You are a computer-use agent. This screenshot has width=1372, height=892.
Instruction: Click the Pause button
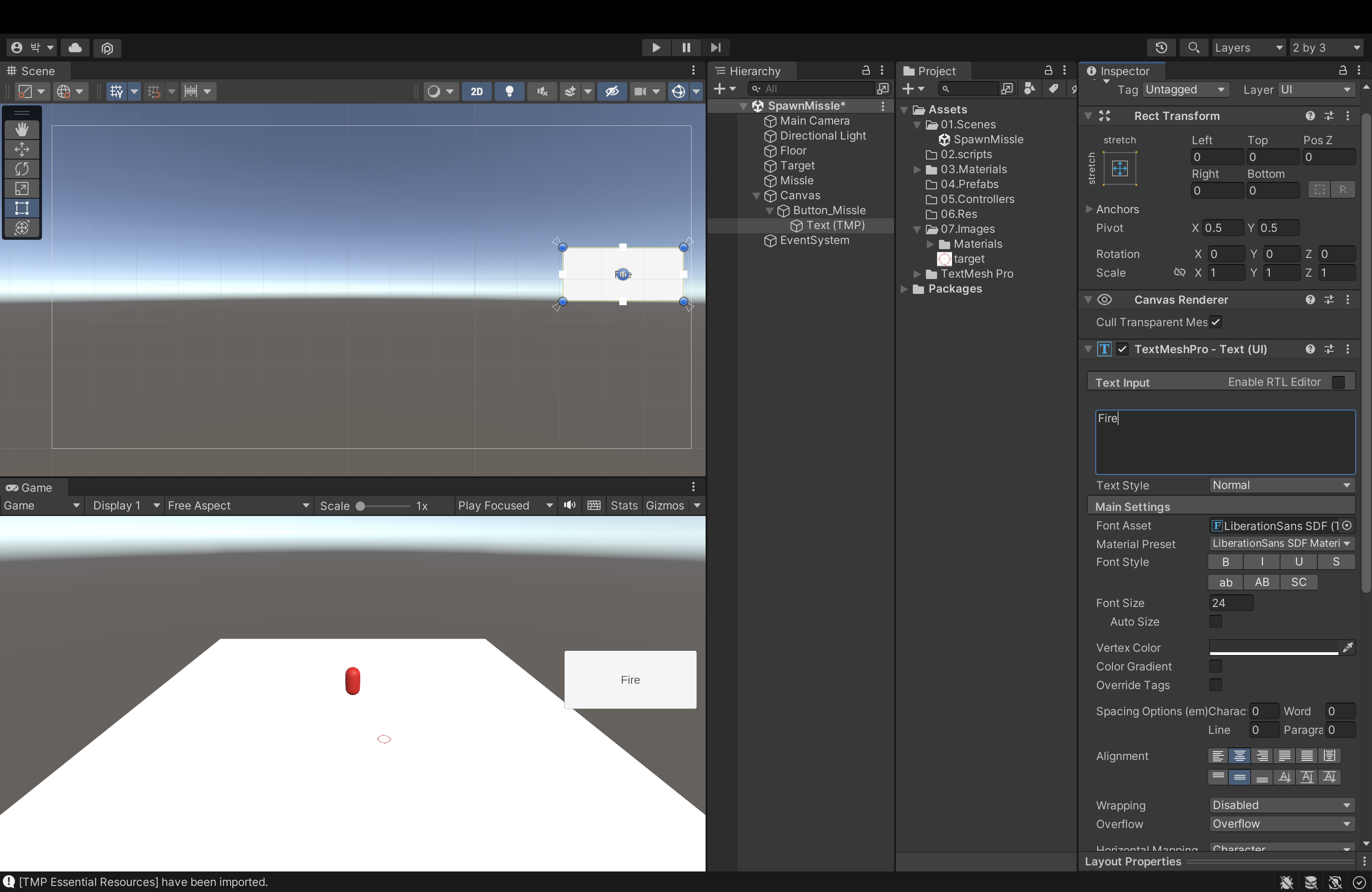(686, 47)
